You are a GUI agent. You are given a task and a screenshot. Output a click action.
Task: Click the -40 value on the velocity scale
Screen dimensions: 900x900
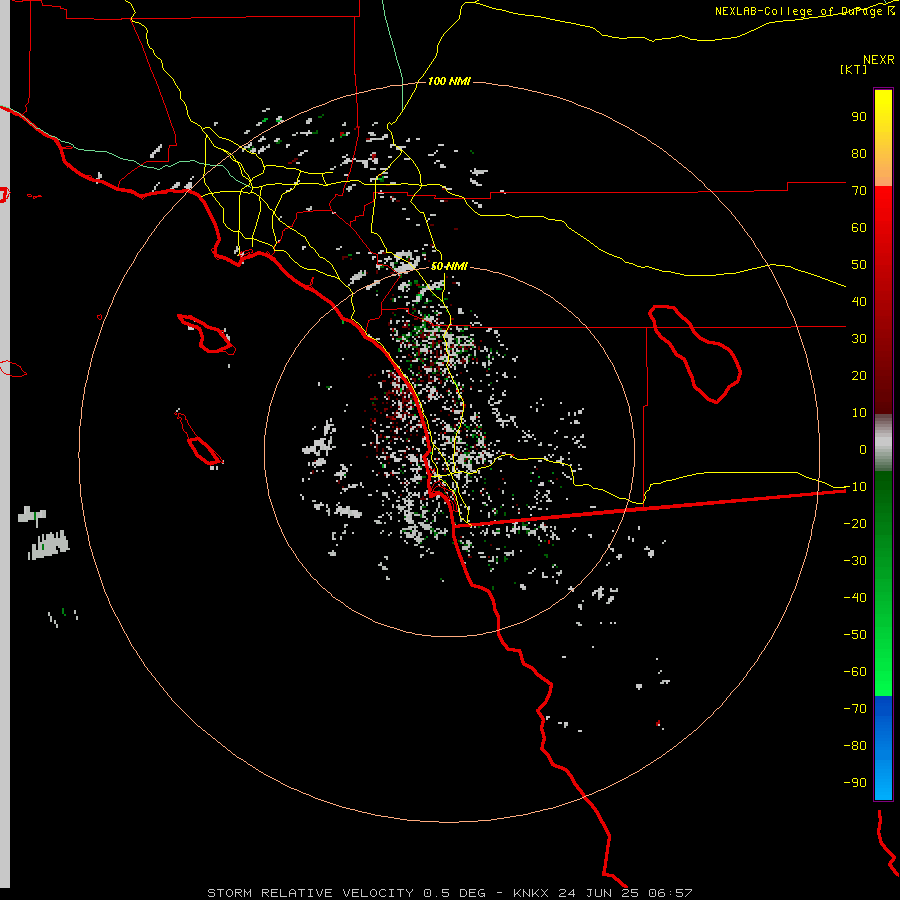point(855,598)
